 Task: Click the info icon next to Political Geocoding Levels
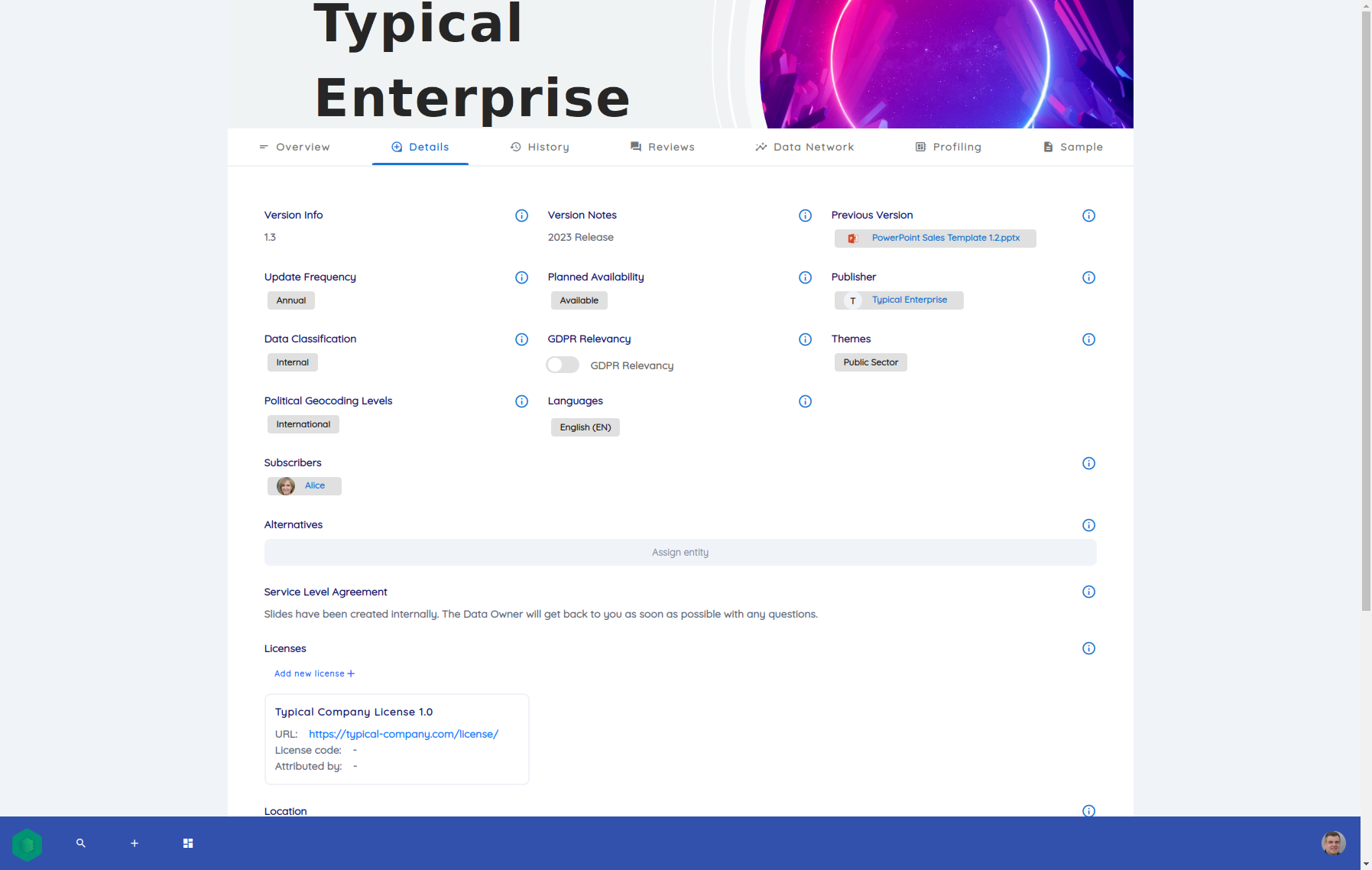[521, 401]
